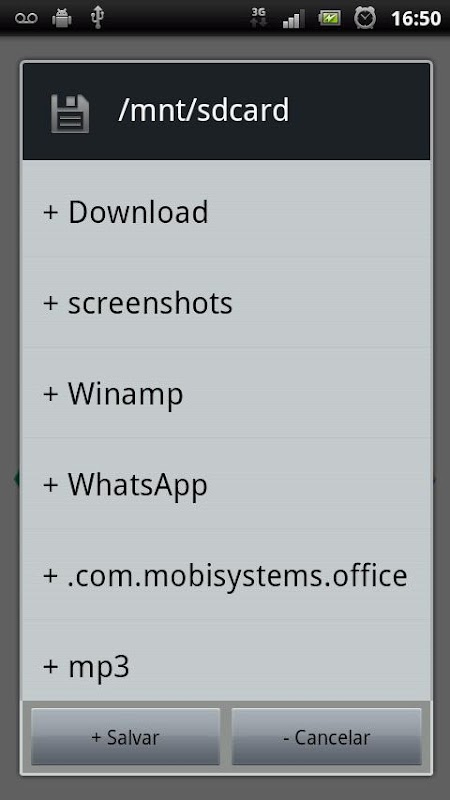Viewport: 450px width, 800px height.
Task: Tap the battery charging icon
Action: (330, 18)
